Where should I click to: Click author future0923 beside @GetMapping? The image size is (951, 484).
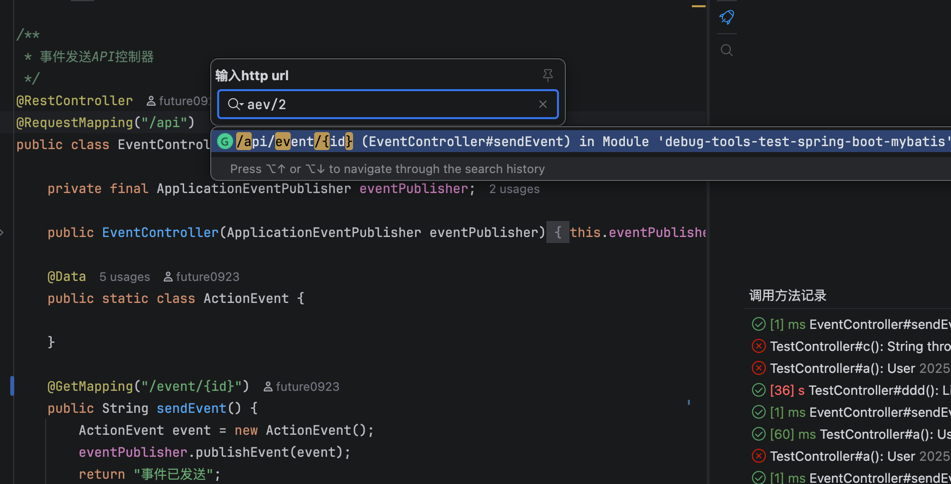[x=307, y=387]
